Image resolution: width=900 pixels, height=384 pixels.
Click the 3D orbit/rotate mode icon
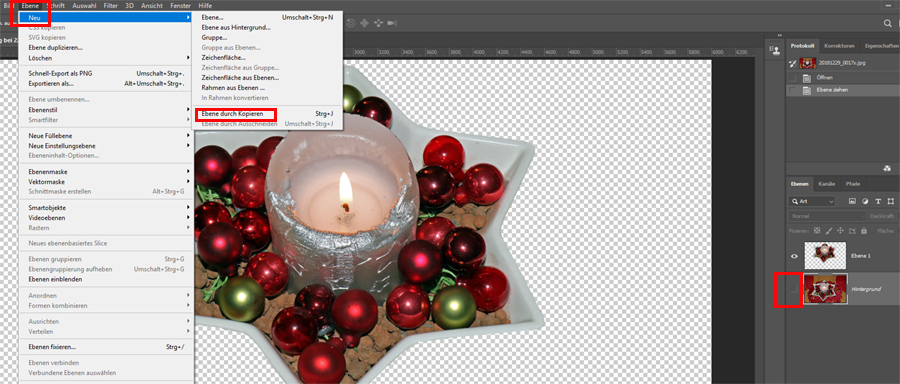tap(351, 23)
